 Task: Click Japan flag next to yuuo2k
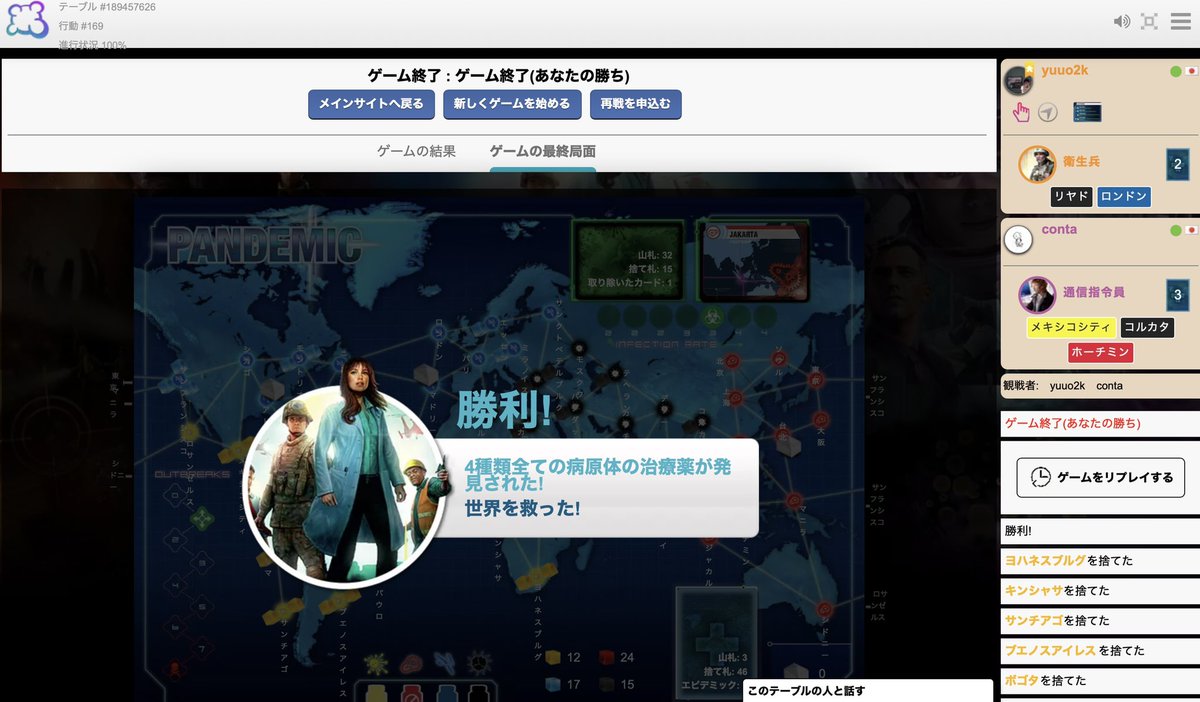click(1190, 71)
